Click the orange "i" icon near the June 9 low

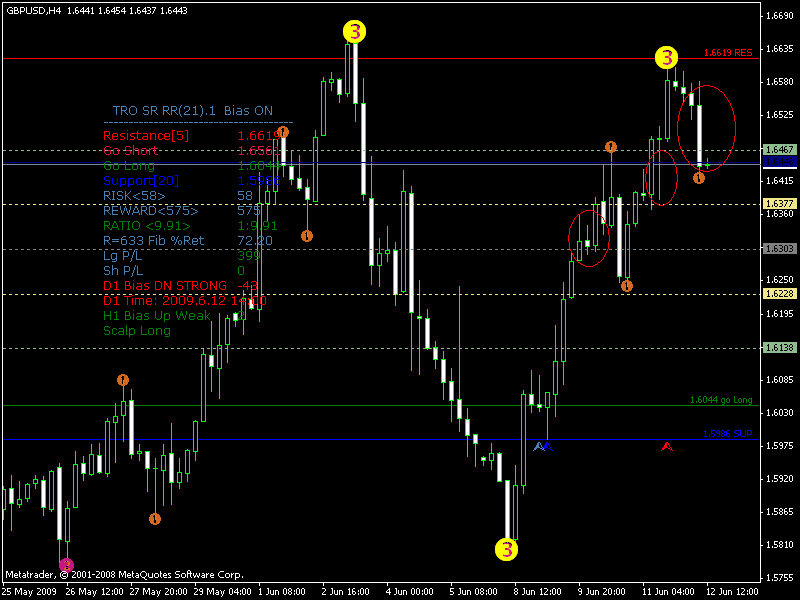[x=626, y=286]
